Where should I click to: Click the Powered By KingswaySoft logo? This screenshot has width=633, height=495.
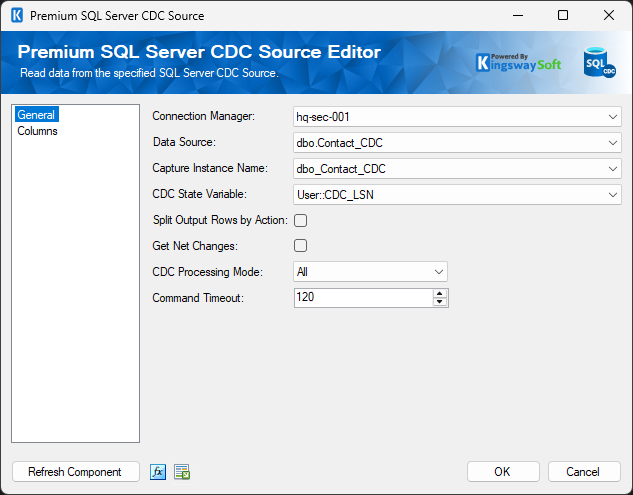pyautogui.click(x=518, y=63)
